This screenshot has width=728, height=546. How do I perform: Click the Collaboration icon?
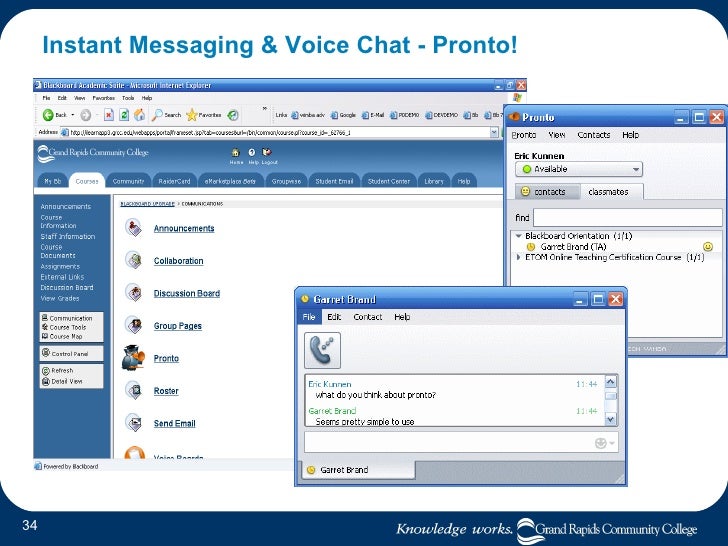point(134,260)
